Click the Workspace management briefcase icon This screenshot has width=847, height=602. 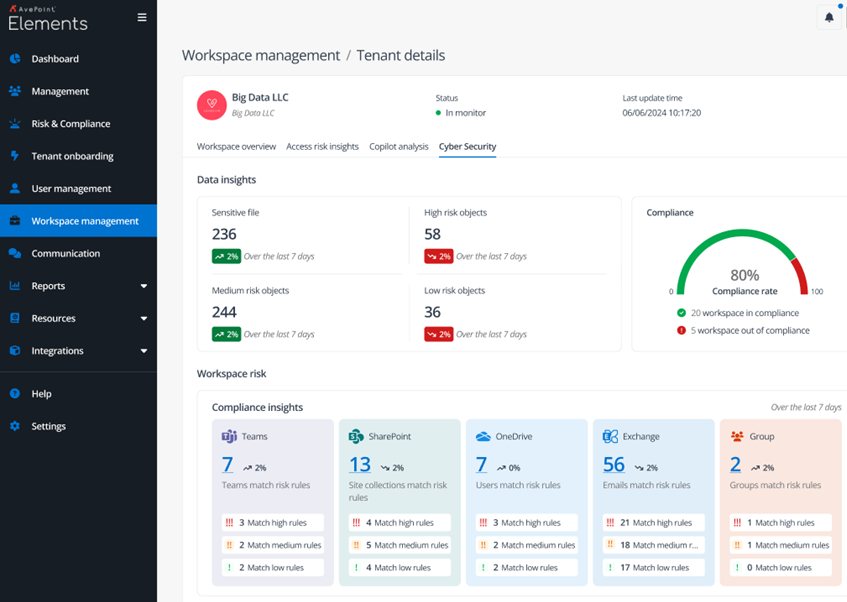point(15,220)
